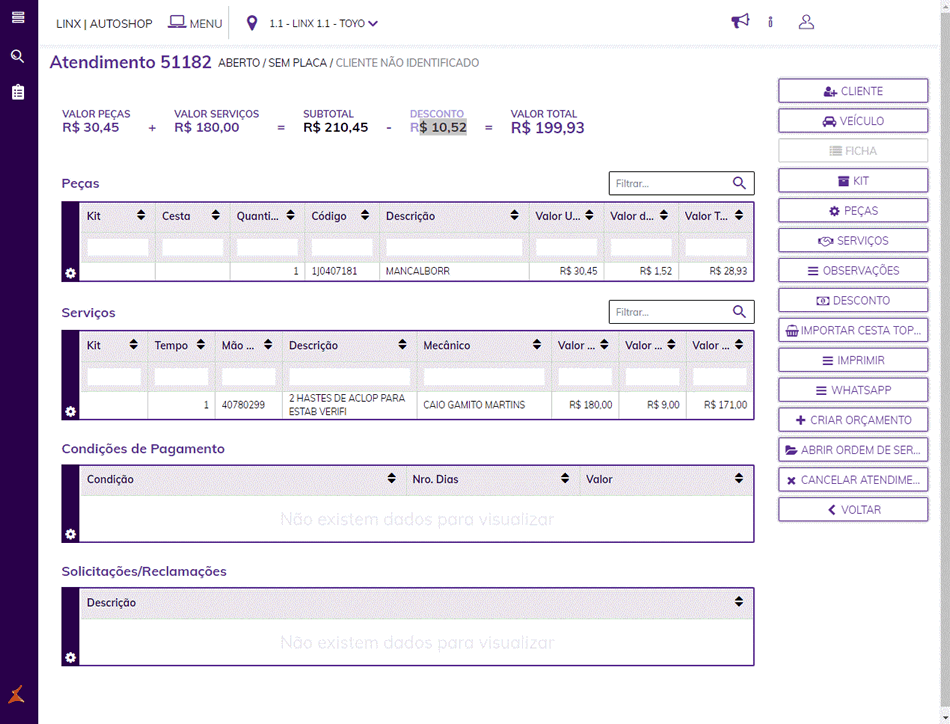Image resolution: width=950 pixels, height=724 pixels.
Task: Click the IMPRIMIR button
Action: pyautogui.click(x=853, y=360)
